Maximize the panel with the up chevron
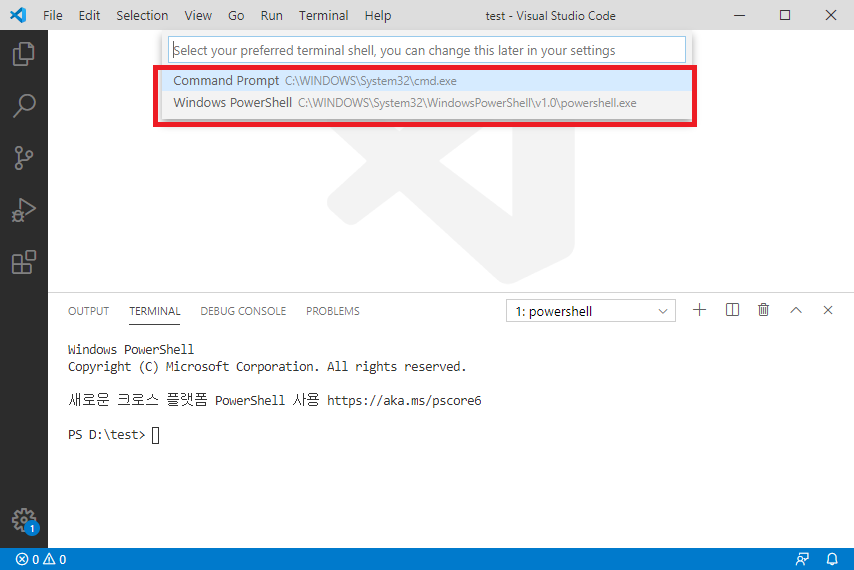The height and width of the screenshot is (570, 854). click(796, 310)
